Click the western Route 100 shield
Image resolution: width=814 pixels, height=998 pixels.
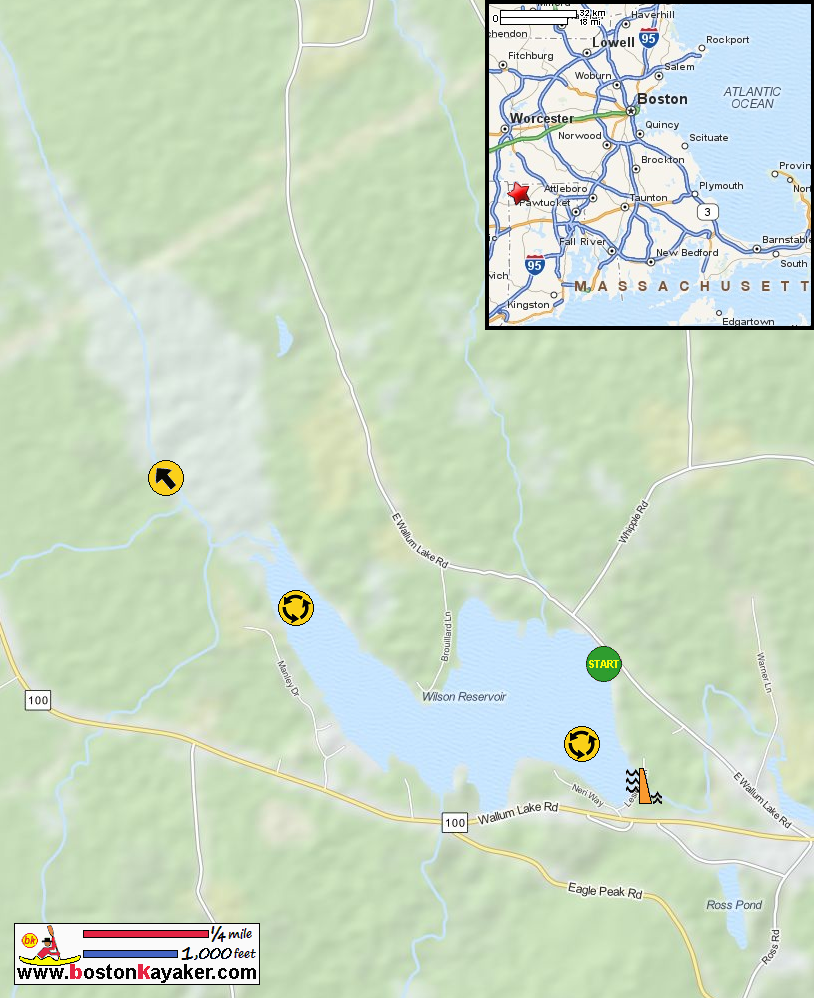coord(38,700)
